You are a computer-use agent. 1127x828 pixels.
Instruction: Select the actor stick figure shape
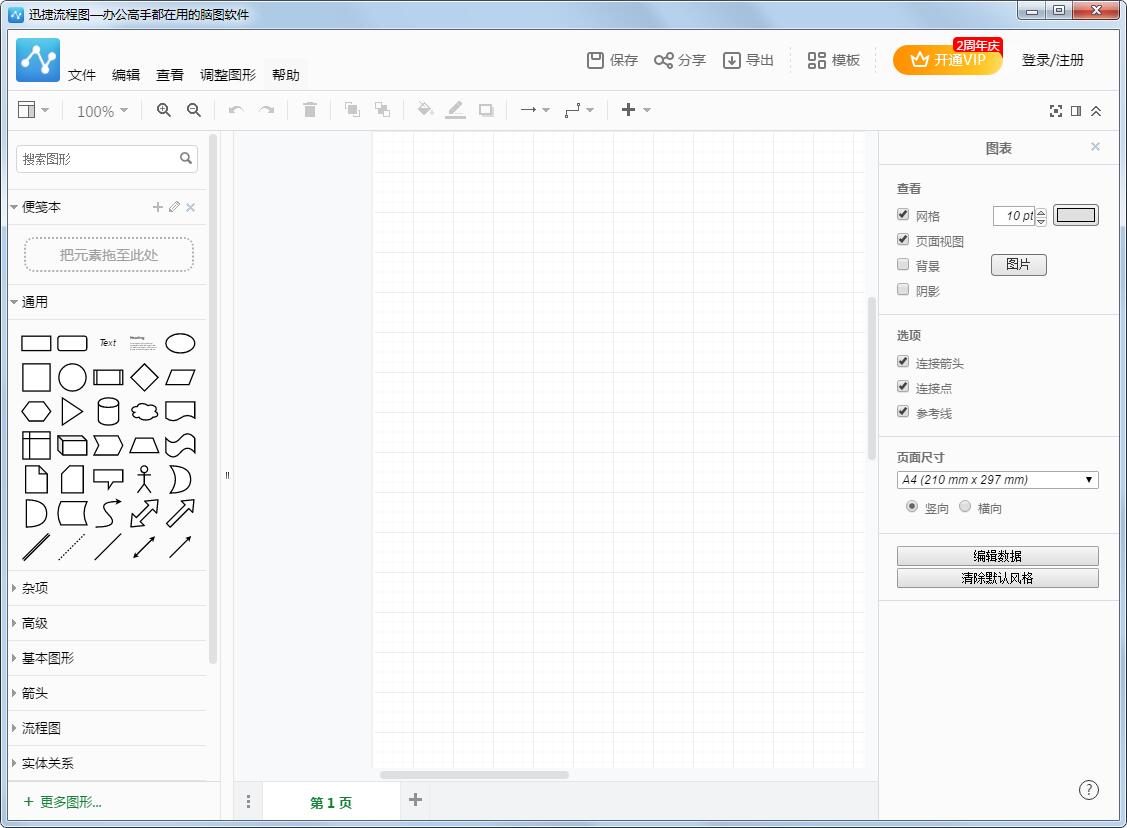tap(144, 479)
